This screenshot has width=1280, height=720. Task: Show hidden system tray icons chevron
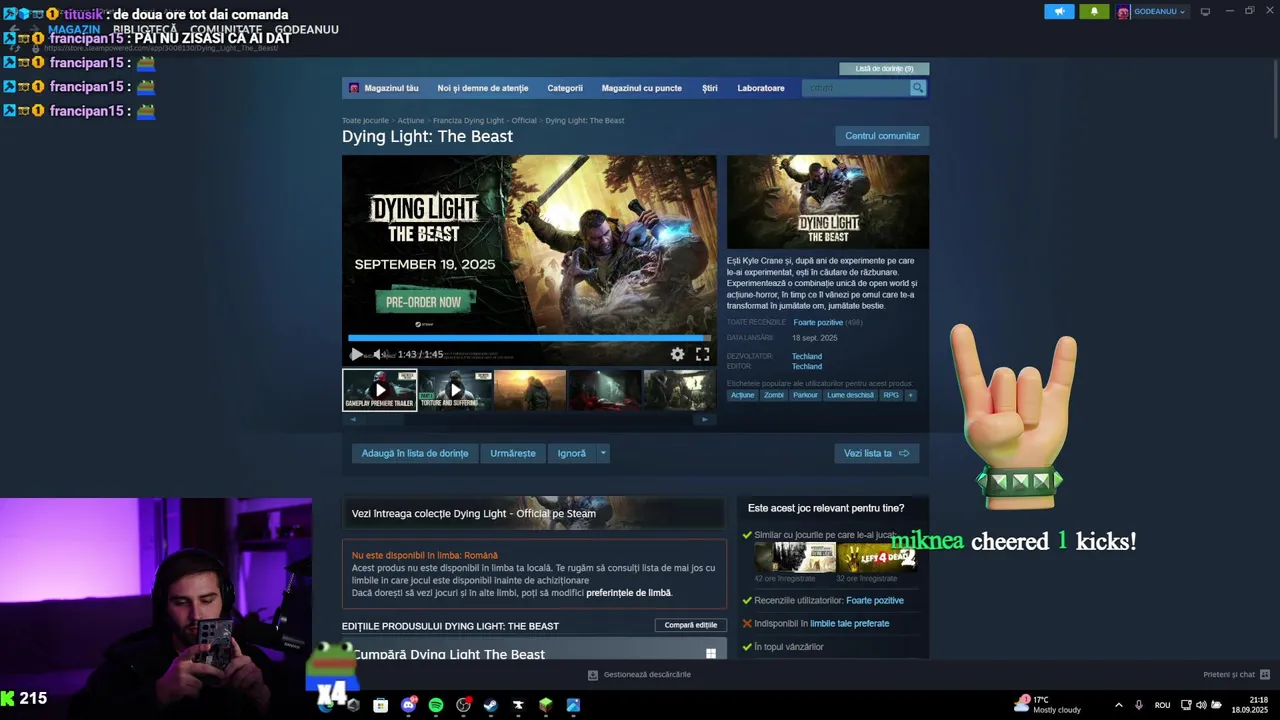click(x=1118, y=705)
